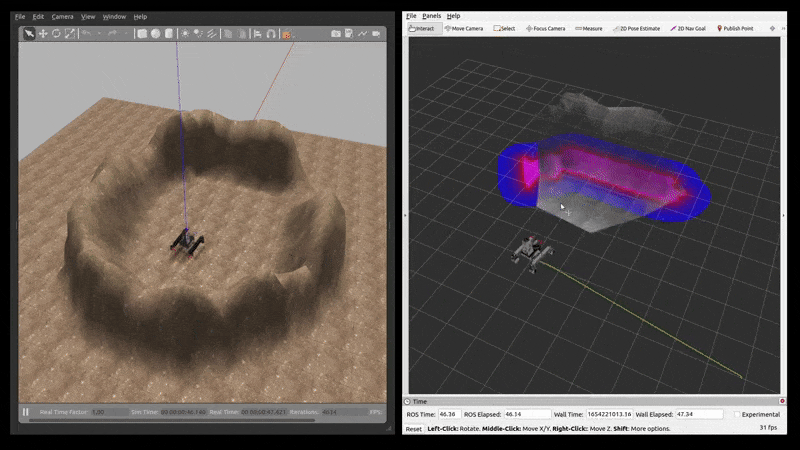Select the Move Camera tool in RViz
Screen dimensions: 800x450
coord(464,29)
